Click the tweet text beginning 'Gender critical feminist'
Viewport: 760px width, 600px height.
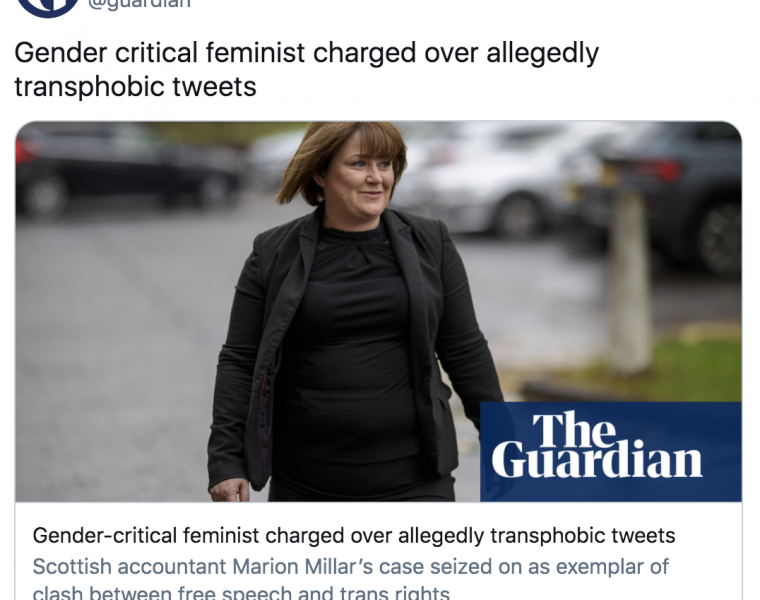(x=306, y=53)
